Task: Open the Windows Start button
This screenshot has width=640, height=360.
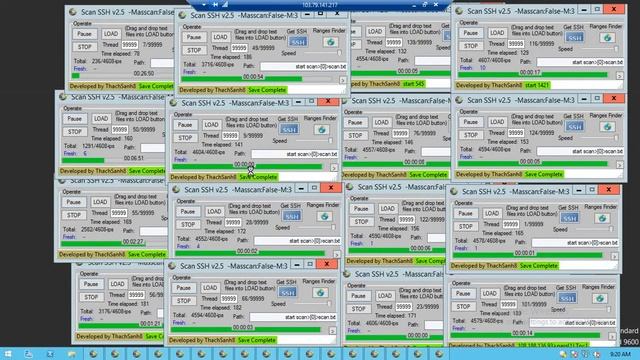Action: click(x=8, y=354)
